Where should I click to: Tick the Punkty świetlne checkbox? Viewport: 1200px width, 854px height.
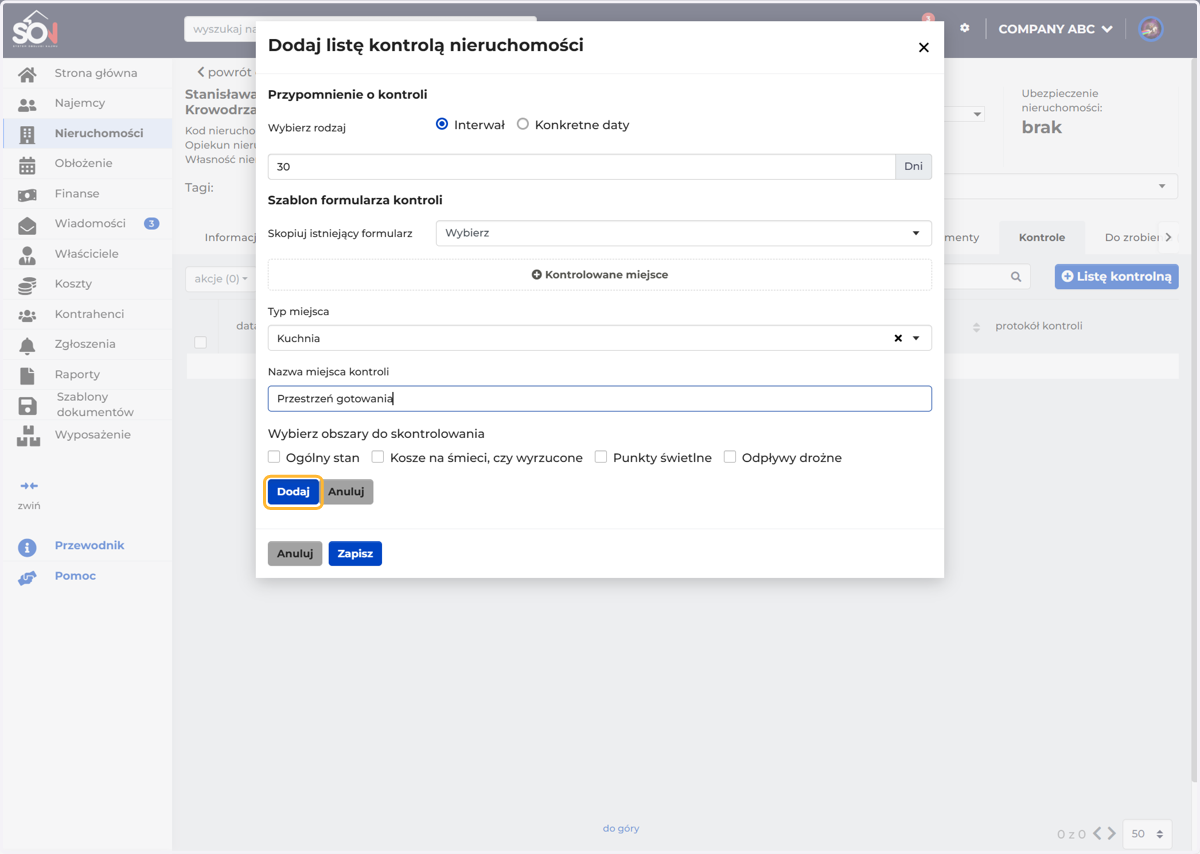pos(601,457)
